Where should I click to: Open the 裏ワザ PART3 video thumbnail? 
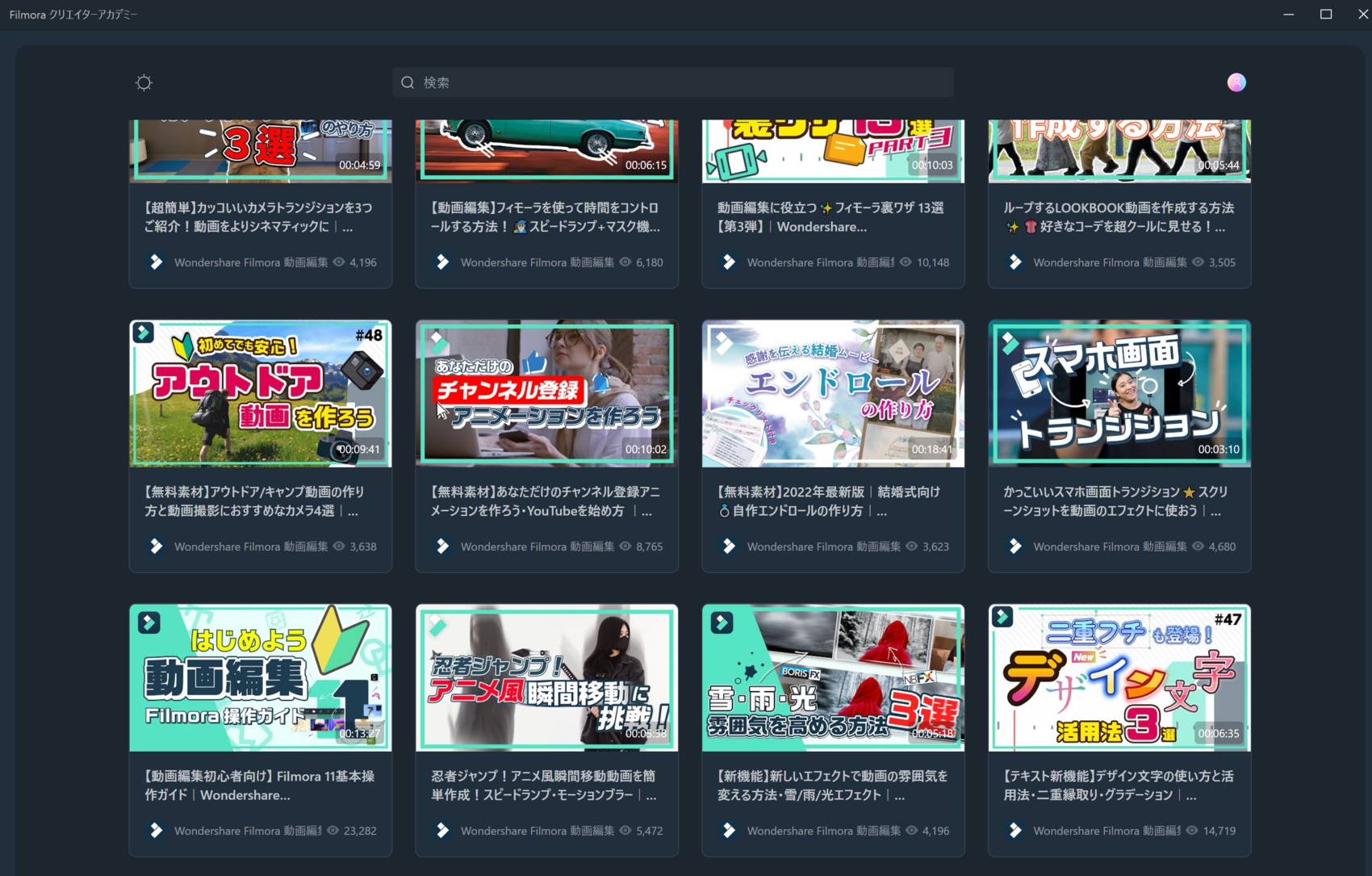(833, 151)
